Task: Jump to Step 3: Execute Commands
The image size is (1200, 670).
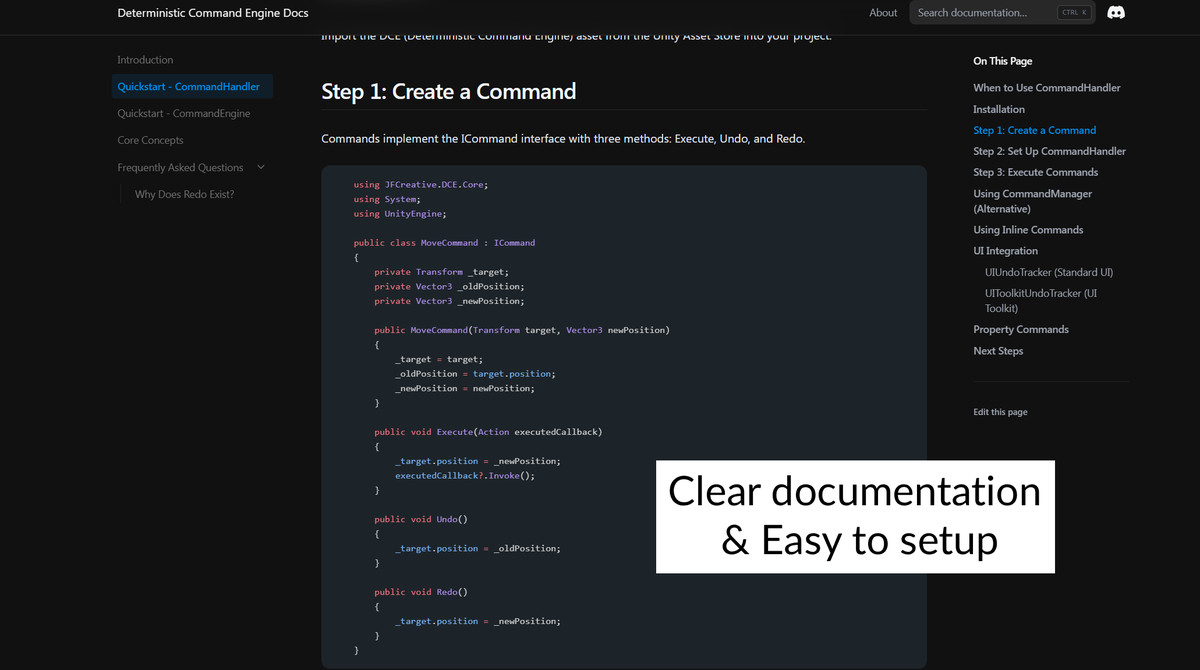Action: tap(1035, 172)
